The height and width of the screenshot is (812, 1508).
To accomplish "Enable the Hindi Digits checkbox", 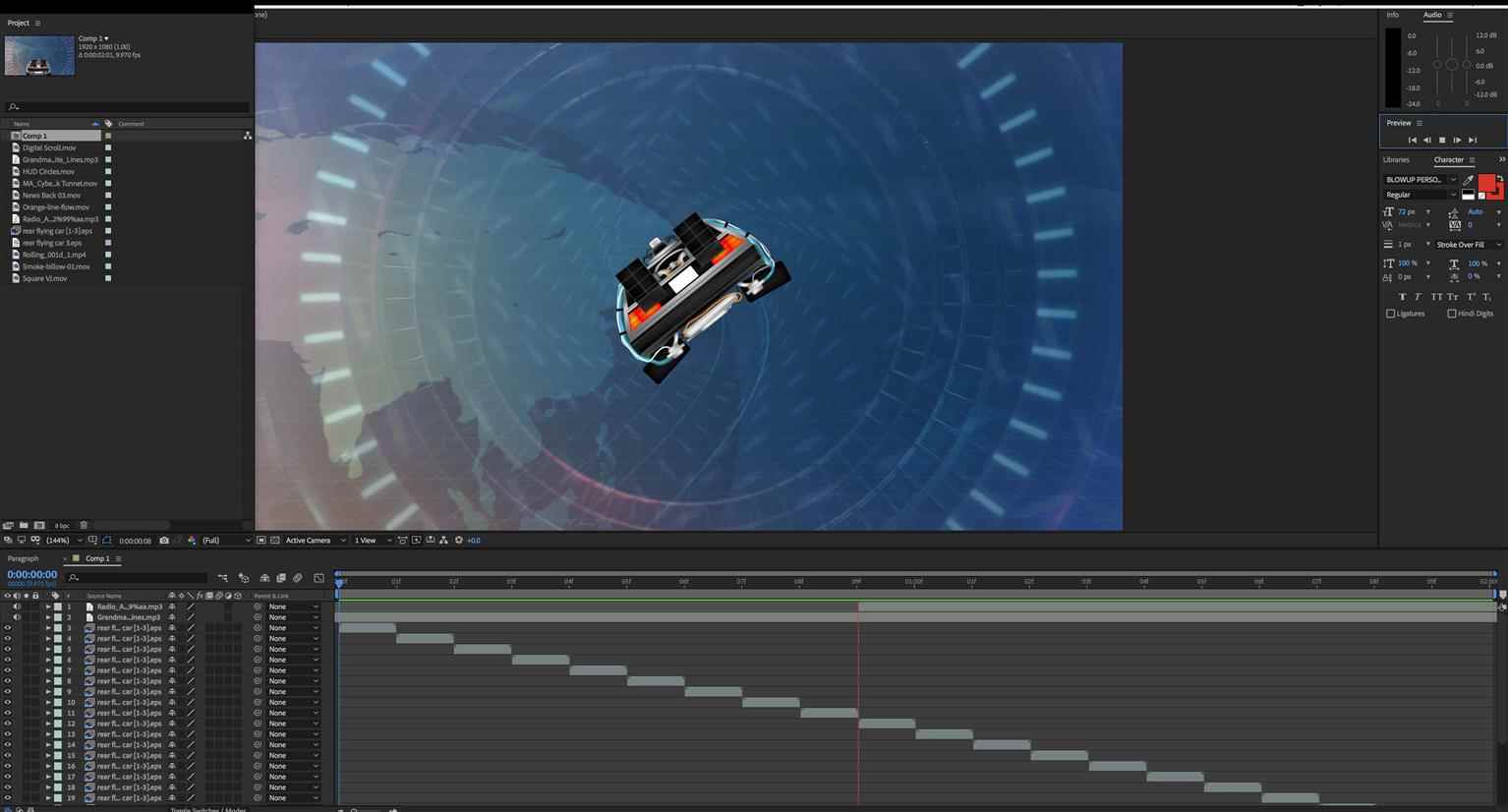I will 1451,314.
